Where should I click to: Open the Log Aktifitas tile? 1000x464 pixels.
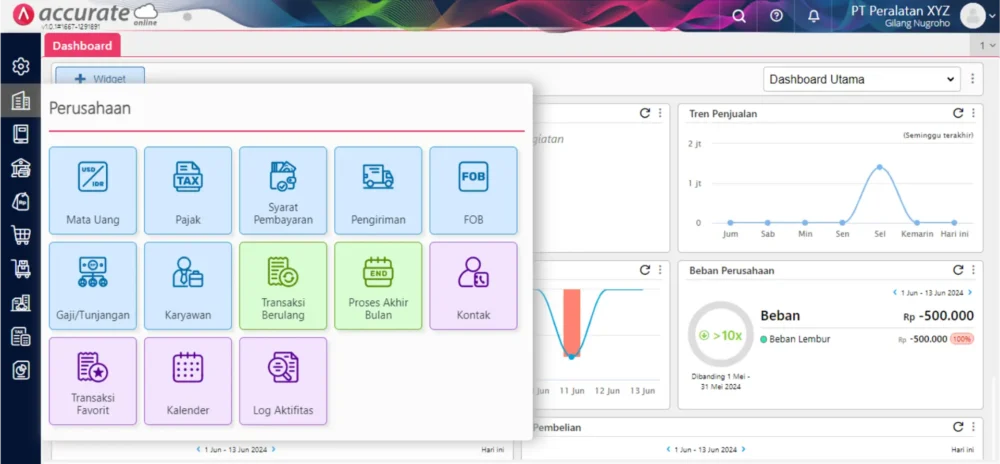tap(283, 381)
